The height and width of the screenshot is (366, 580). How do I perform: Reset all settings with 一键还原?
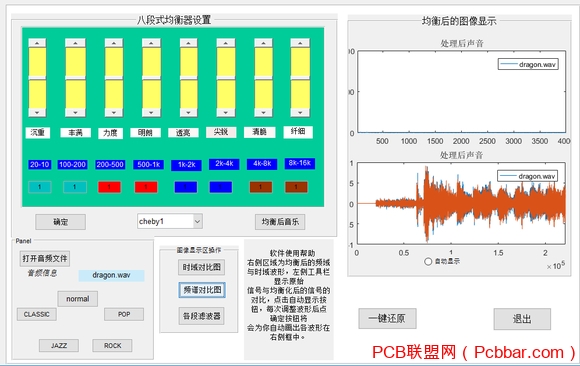coord(387,319)
